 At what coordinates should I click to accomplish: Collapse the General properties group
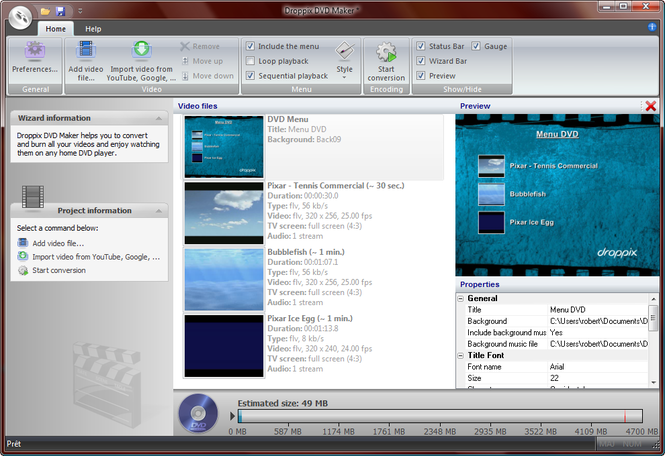pos(461,298)
